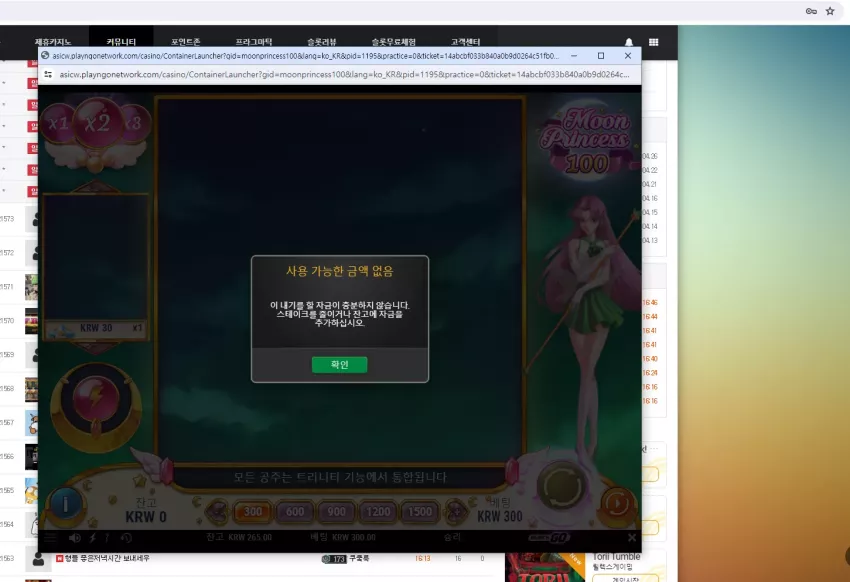Open game history clock icon
The width and height of the screenshot is (850, 582).
point(126,538)
